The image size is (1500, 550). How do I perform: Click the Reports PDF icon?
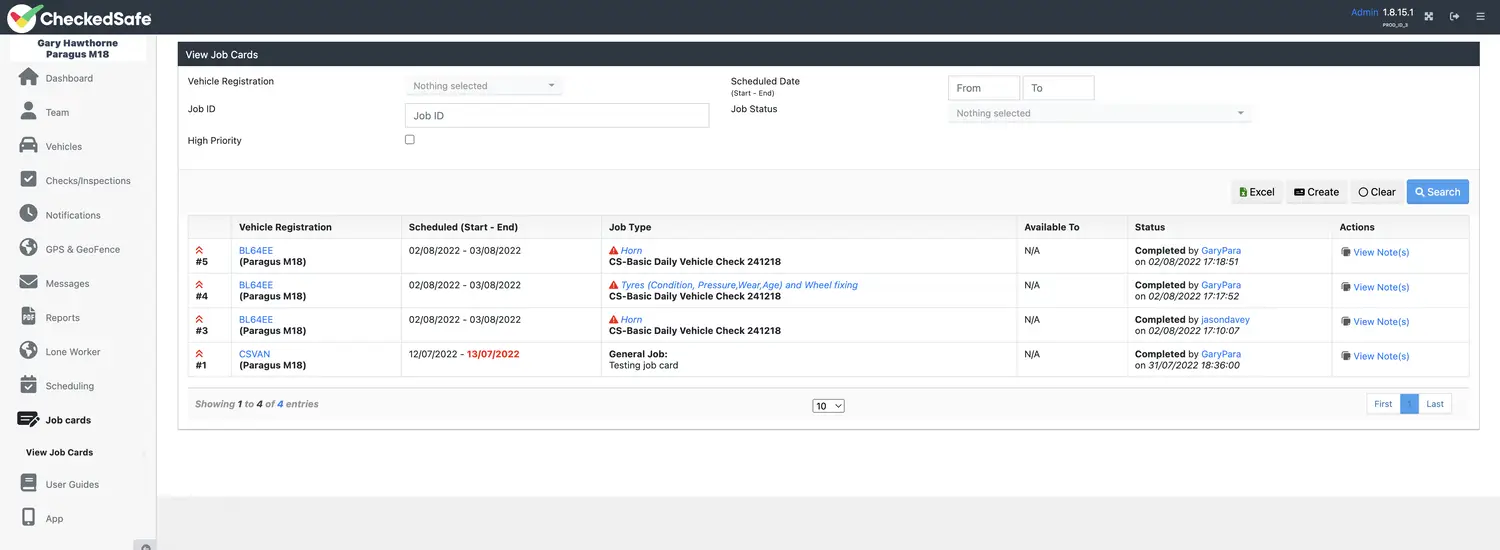(x=28, y=317)
